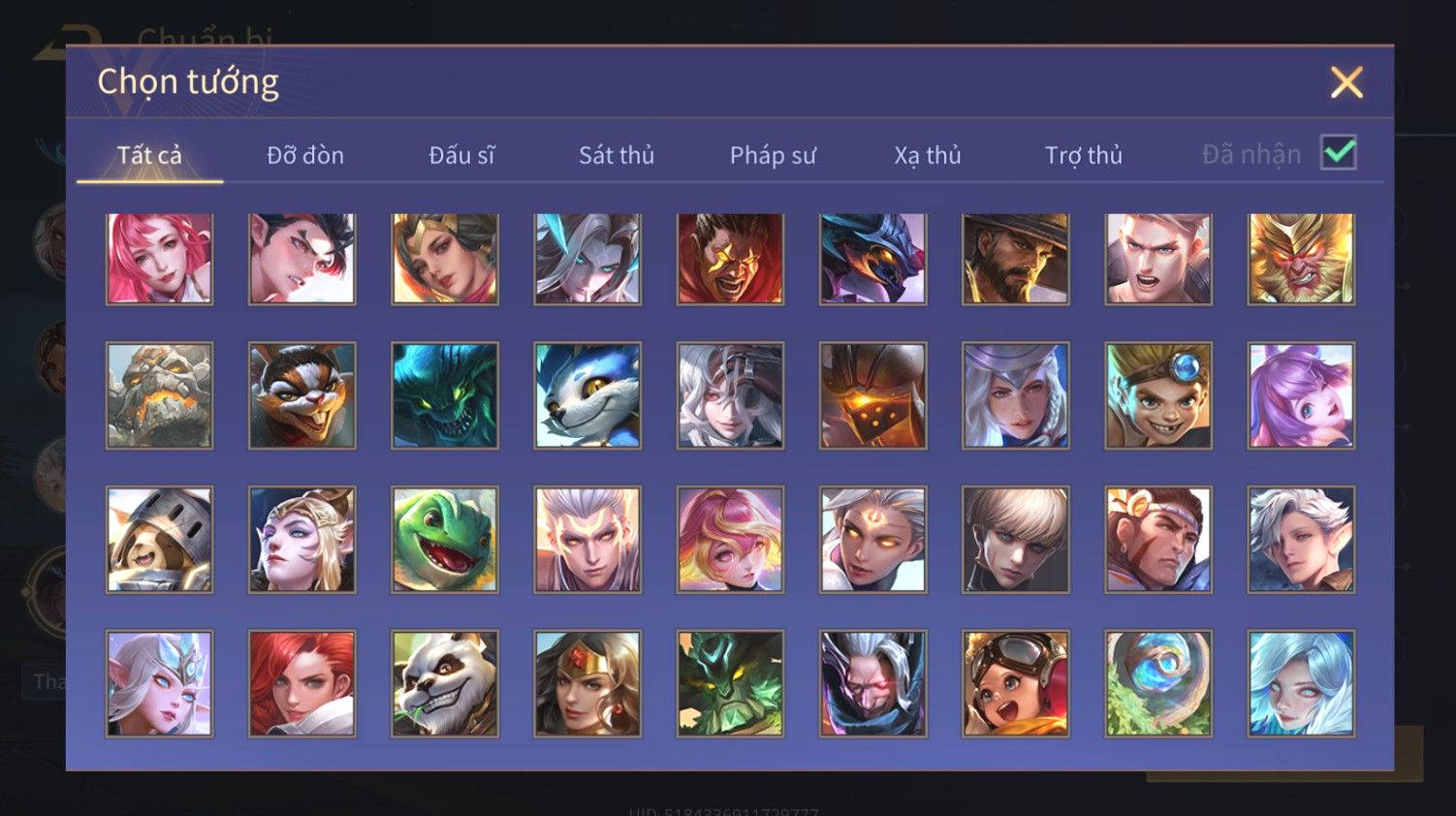1456x816 pixels.
Task: Select the bear in knight helmet
Action: pyautogui.click(x=159, y=540)
